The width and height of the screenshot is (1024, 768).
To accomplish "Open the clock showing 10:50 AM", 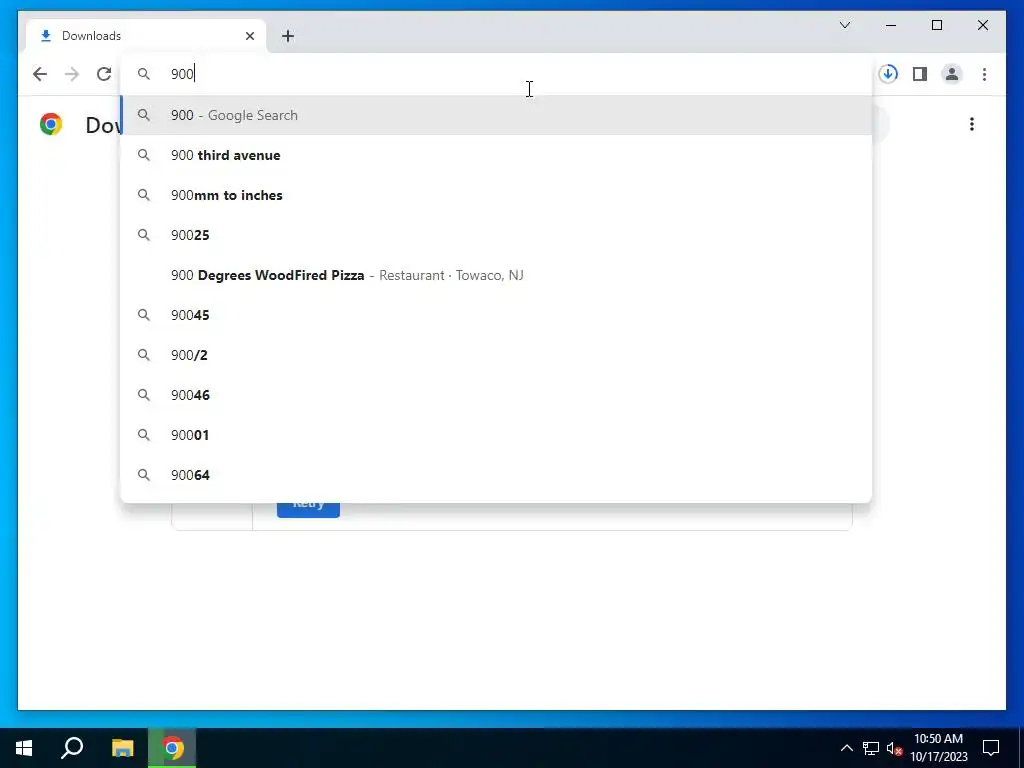I will point(938,748).
